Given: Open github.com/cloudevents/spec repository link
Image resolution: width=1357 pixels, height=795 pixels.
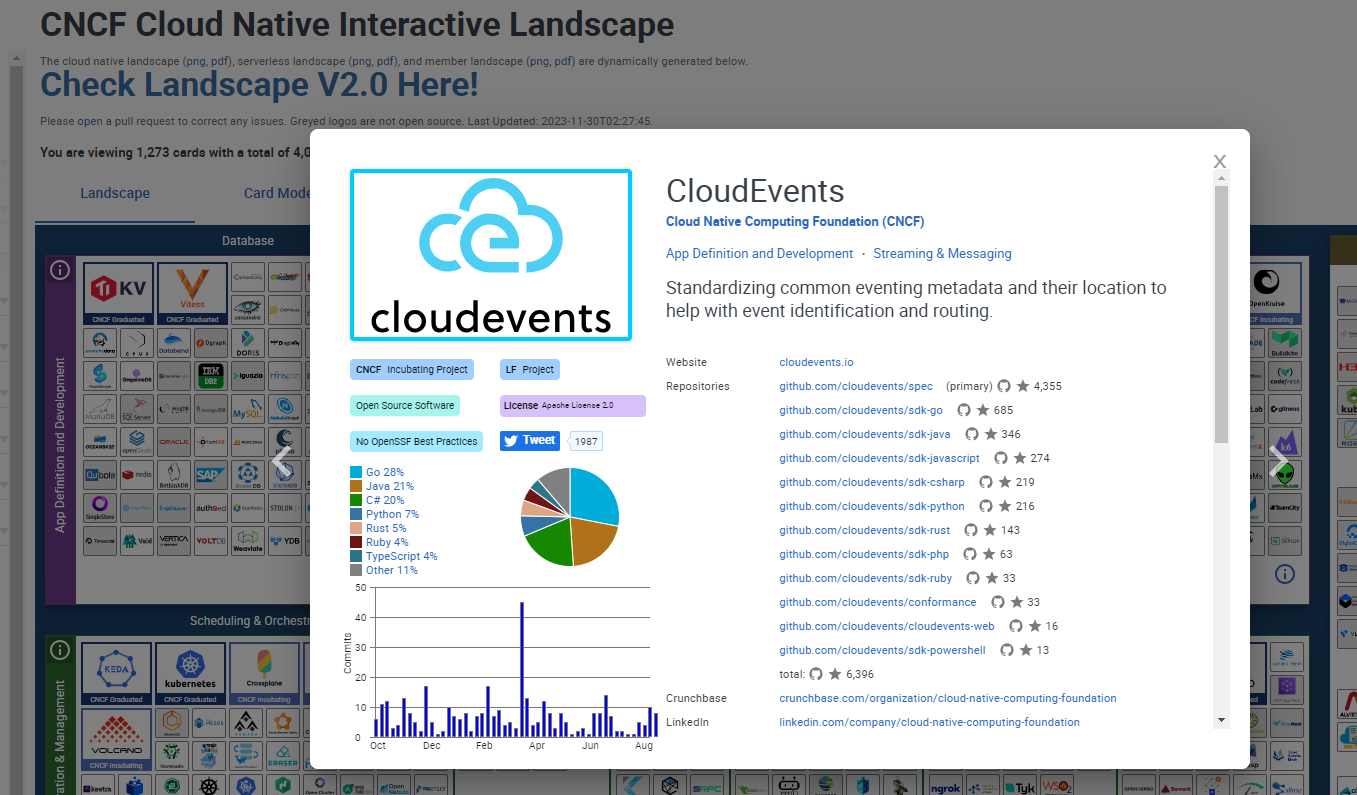Looking at the screenshot, I should pyautogui.click(x=856, y=386).
